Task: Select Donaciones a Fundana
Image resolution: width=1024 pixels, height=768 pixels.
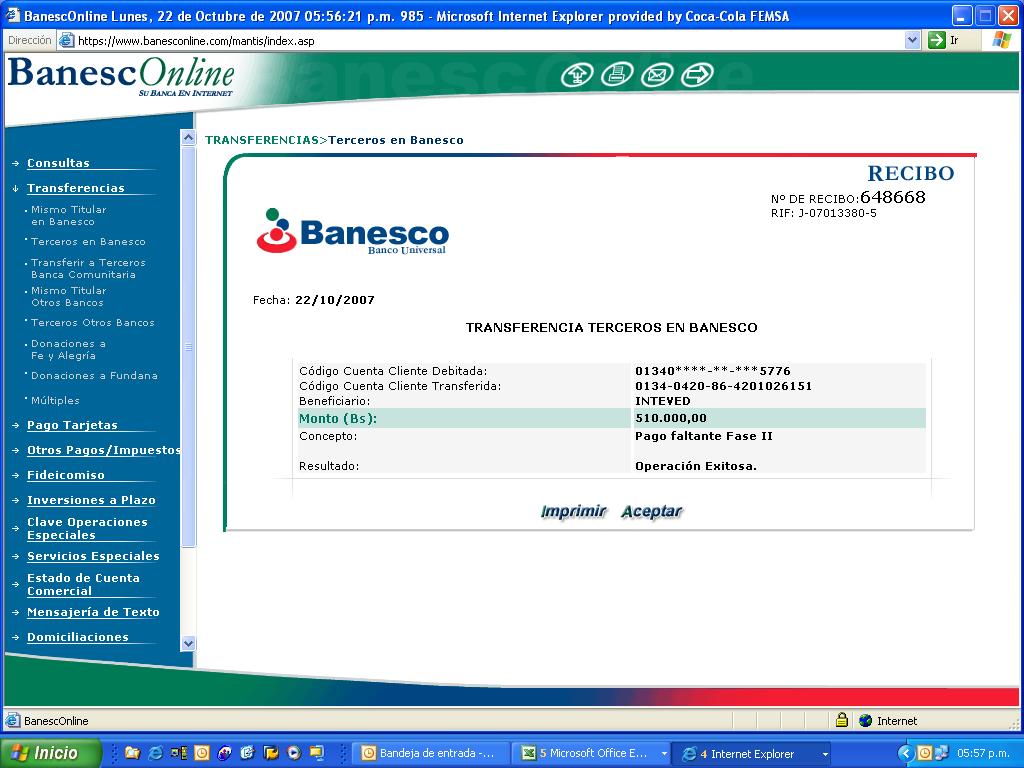Action: point(94,376)
